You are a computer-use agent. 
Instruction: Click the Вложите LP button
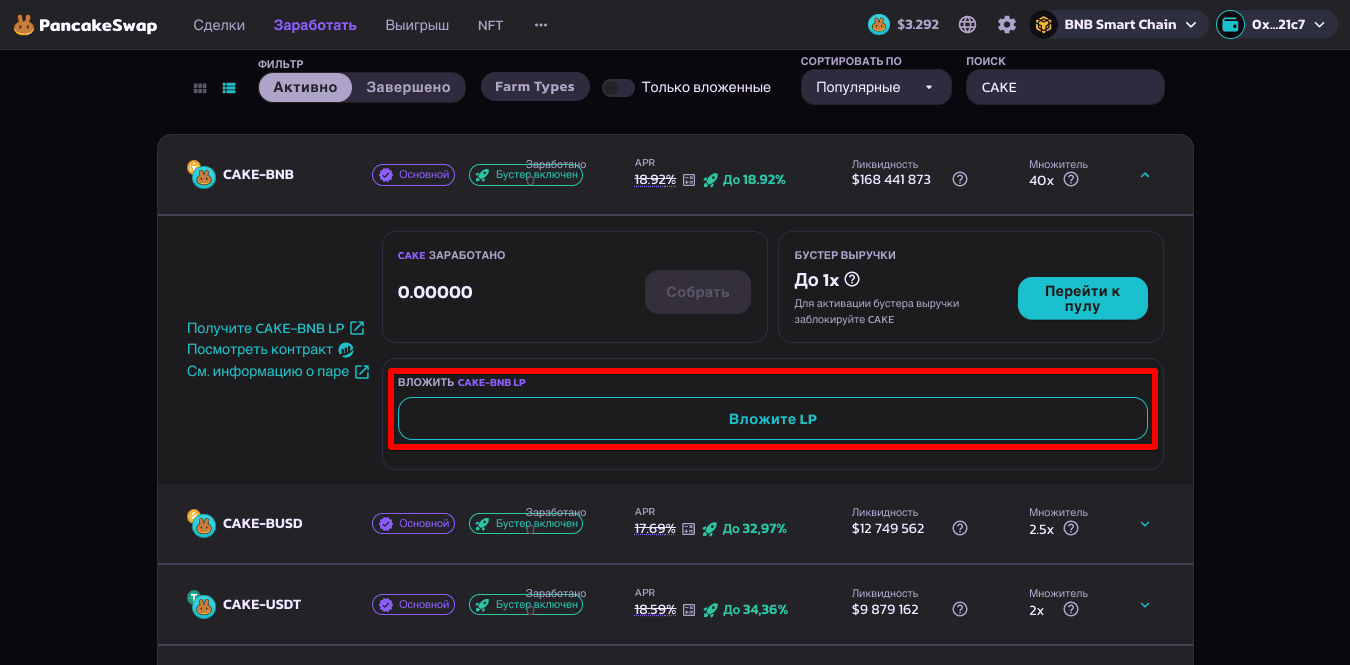click(x=773, y=419)
